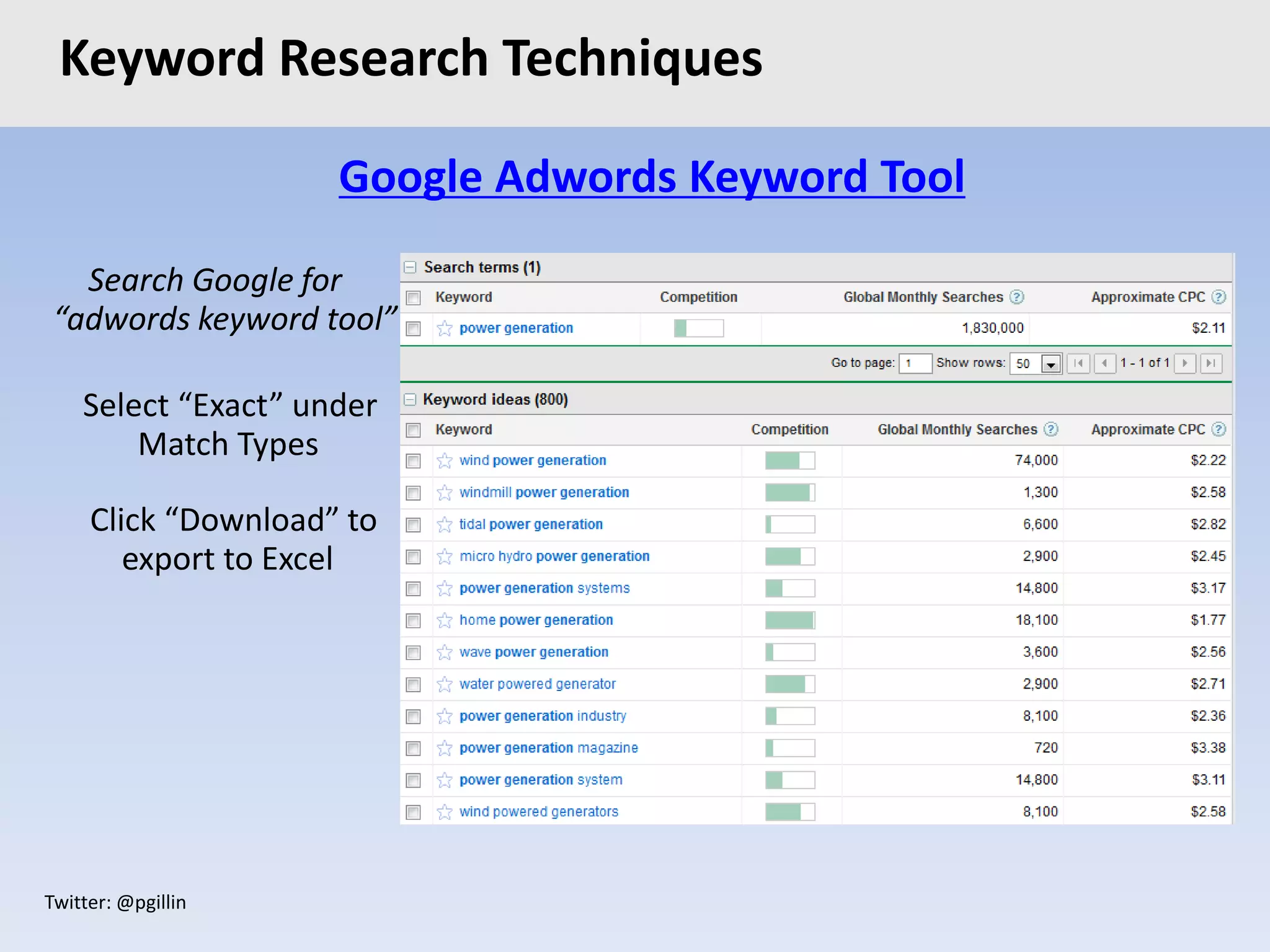Open the Google Adwords Keyword Tool link
This screenshot has height=952, width=1270.
click(x=652, y=177)
